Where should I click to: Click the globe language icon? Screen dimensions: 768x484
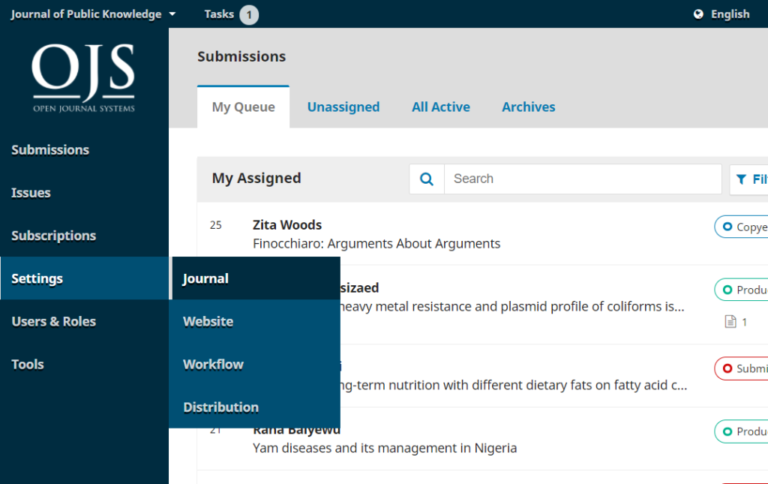[x=698, y=14]
